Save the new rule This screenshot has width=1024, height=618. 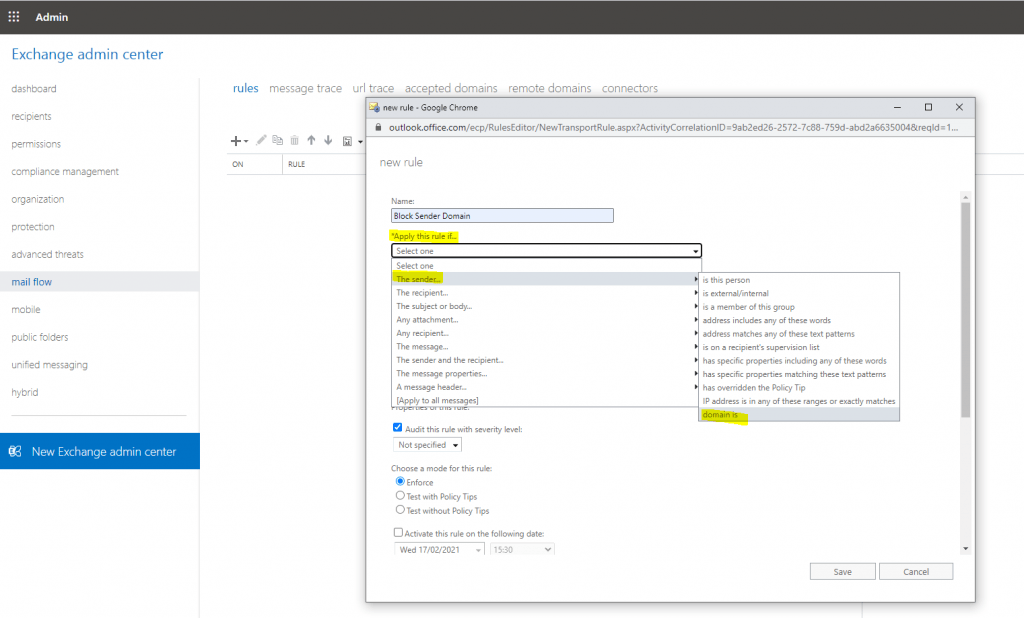842,572
